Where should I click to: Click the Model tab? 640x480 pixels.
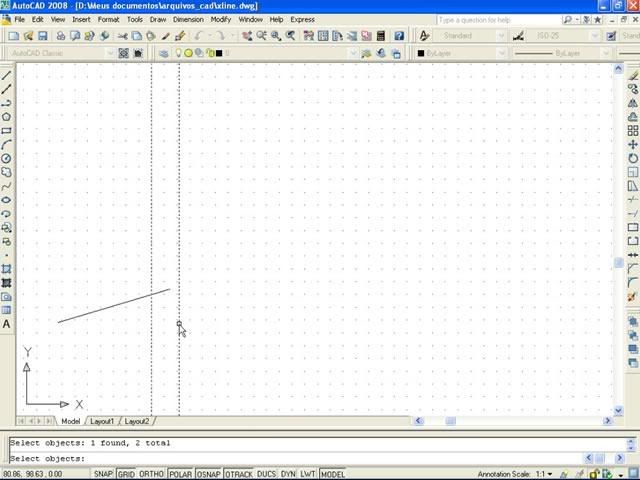pyautogui.click(x=71, y=421)
